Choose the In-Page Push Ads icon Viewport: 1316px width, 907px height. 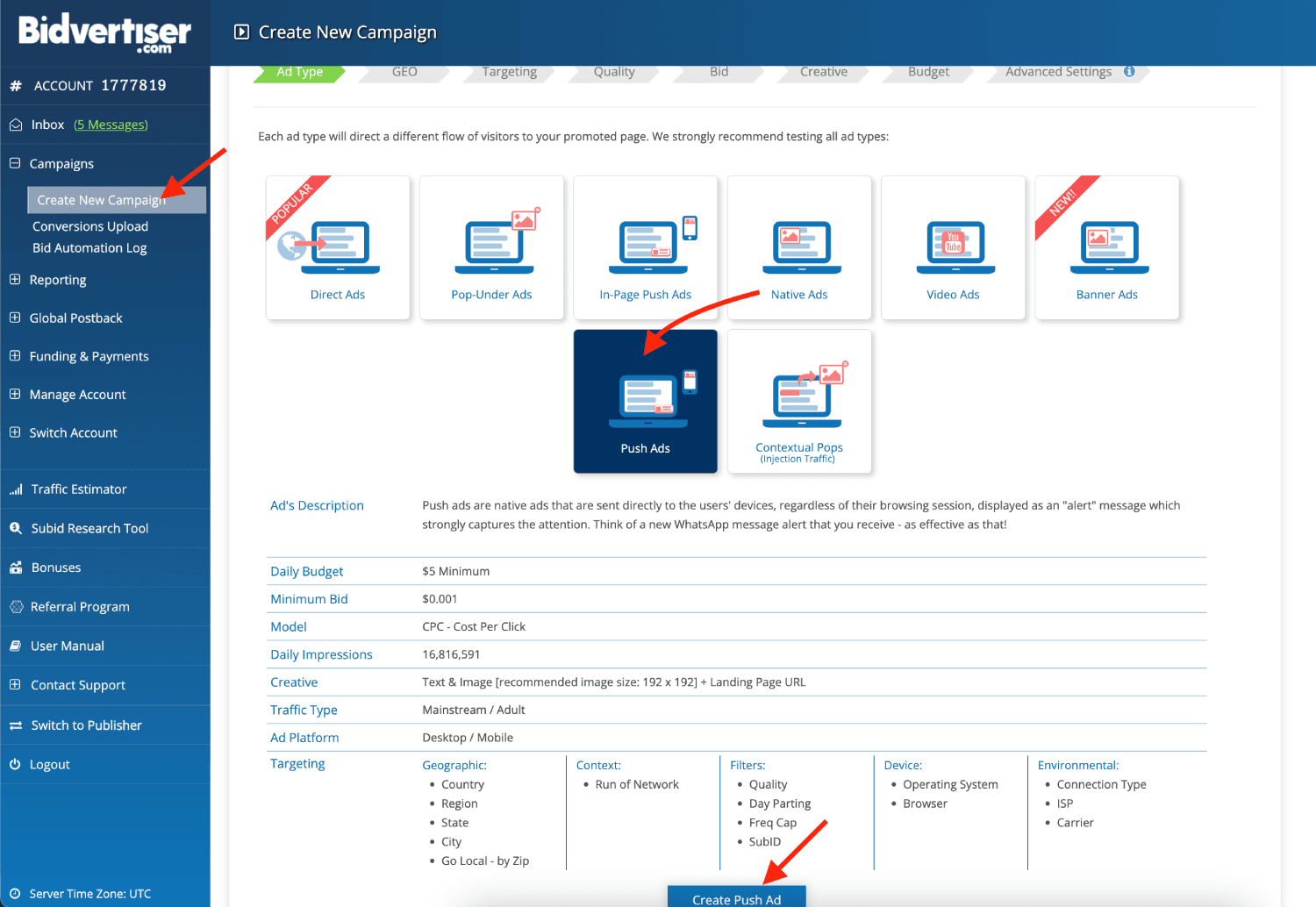(652, 244)
